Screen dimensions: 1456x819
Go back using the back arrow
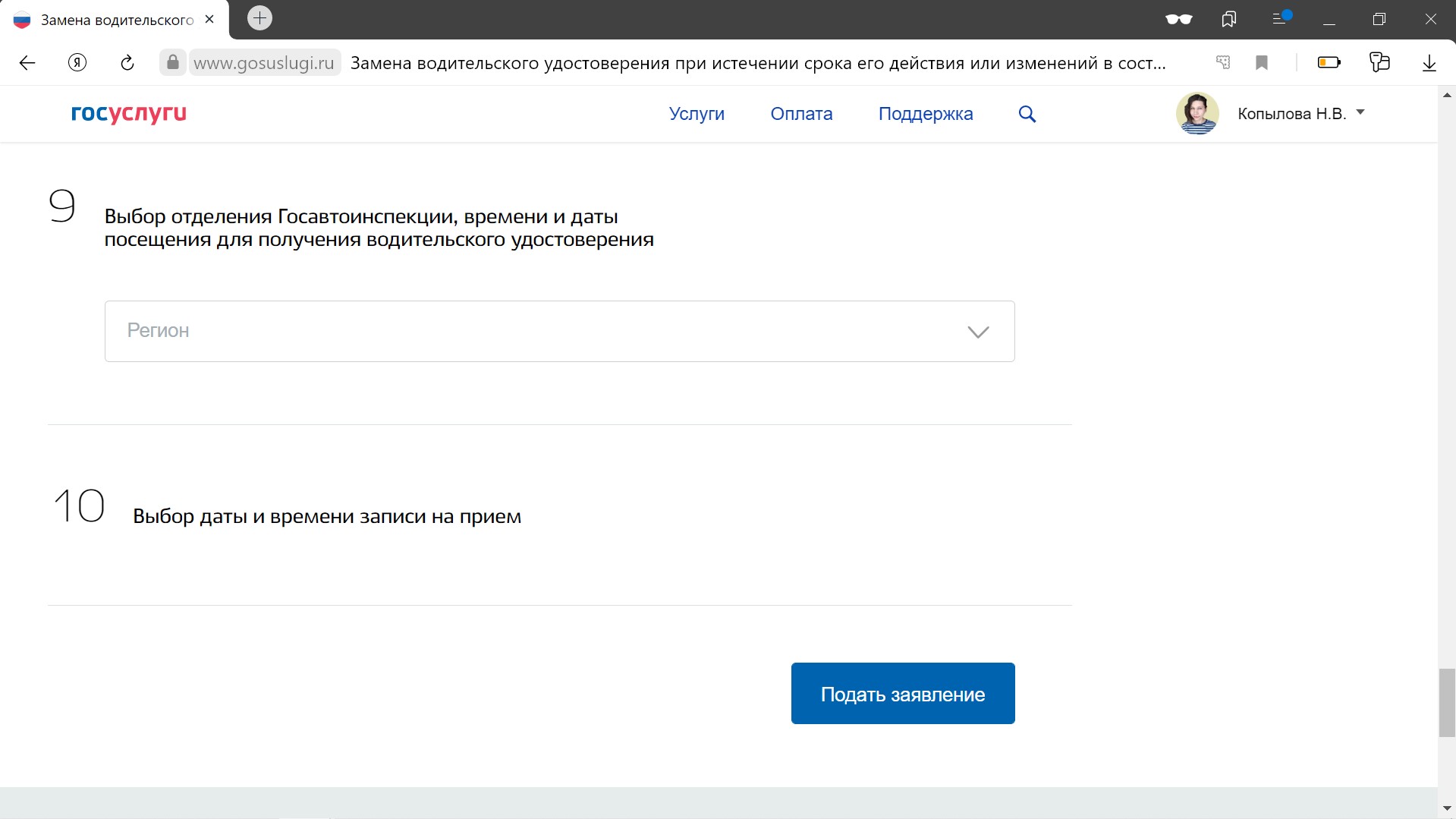[x=27, y=63]
